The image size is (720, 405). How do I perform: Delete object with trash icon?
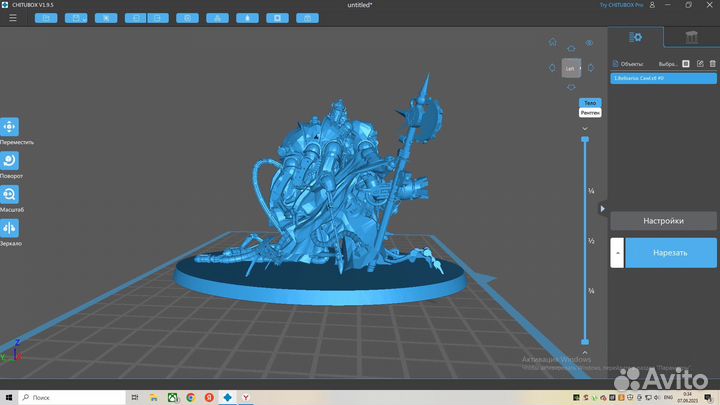713,64
